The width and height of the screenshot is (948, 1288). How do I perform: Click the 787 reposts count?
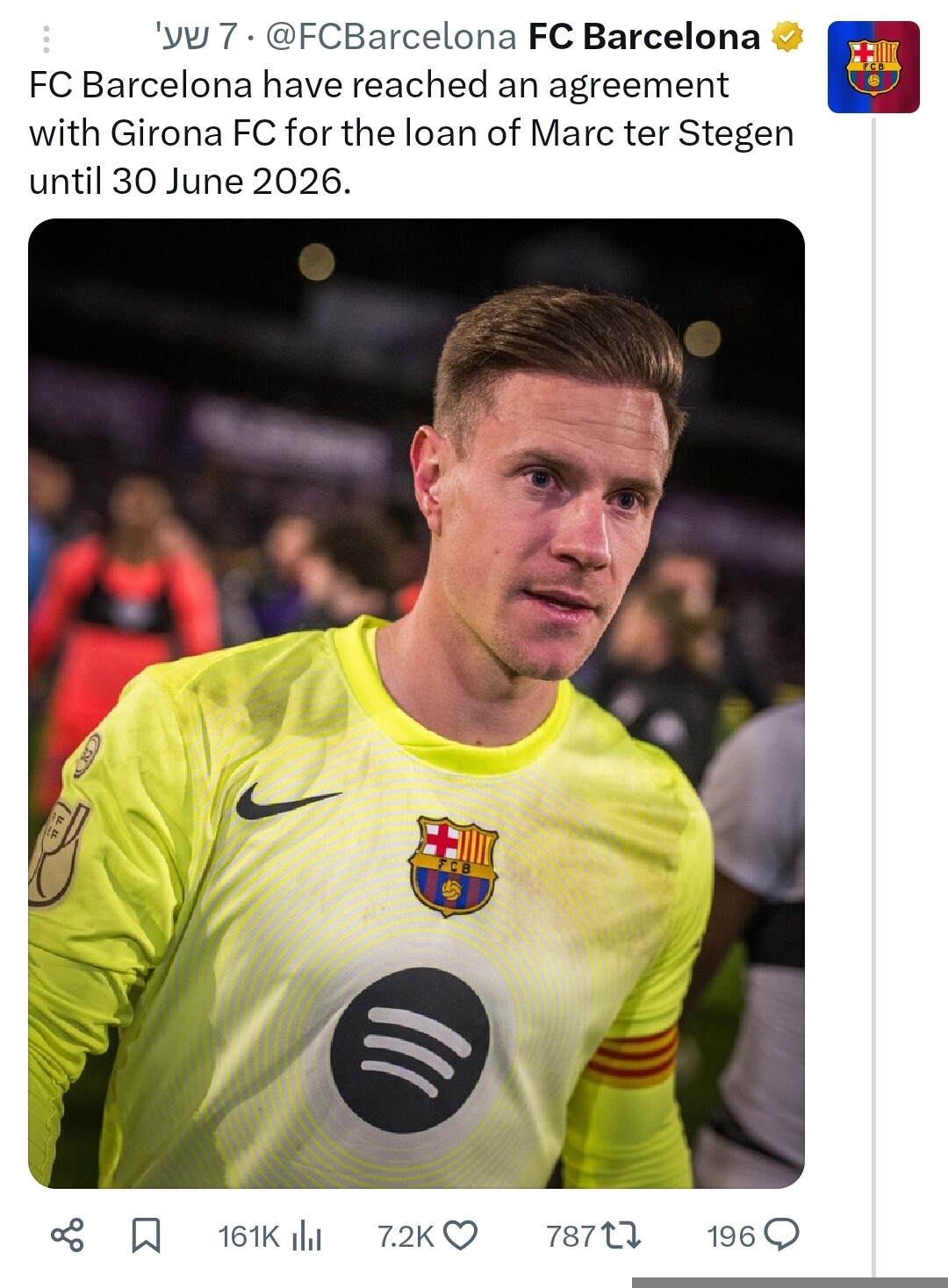pos(571,1237)
